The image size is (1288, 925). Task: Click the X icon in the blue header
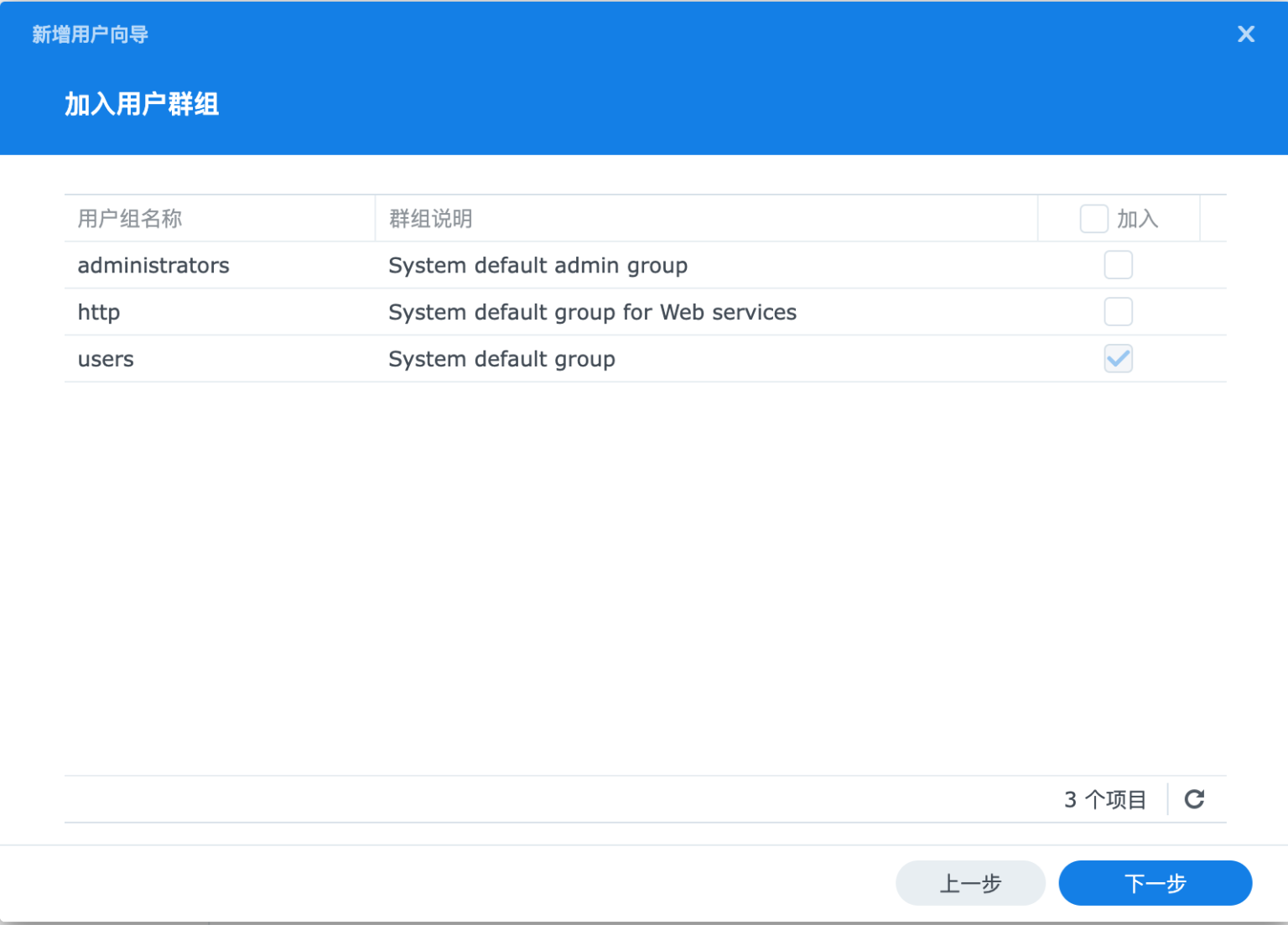pyautogui.click(x=1246, y=34)
